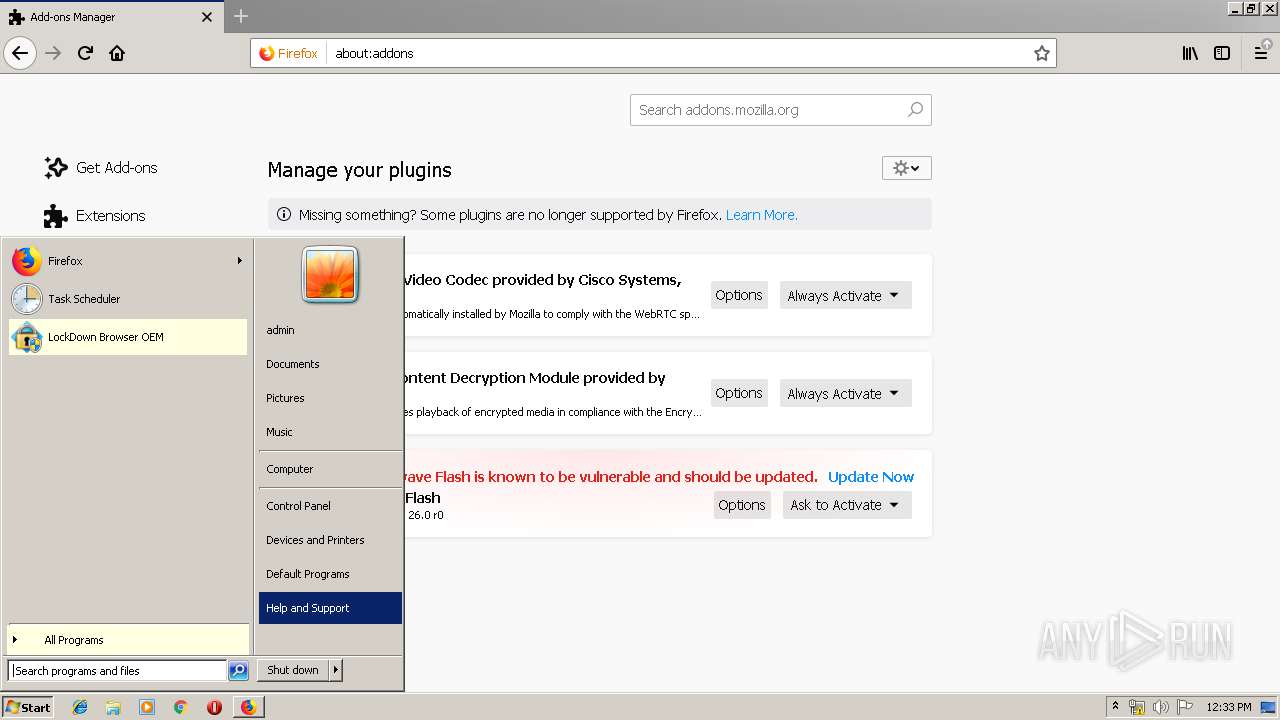Close the Add-ons Manager tab
1280x720 pixels.
[207, 17]
